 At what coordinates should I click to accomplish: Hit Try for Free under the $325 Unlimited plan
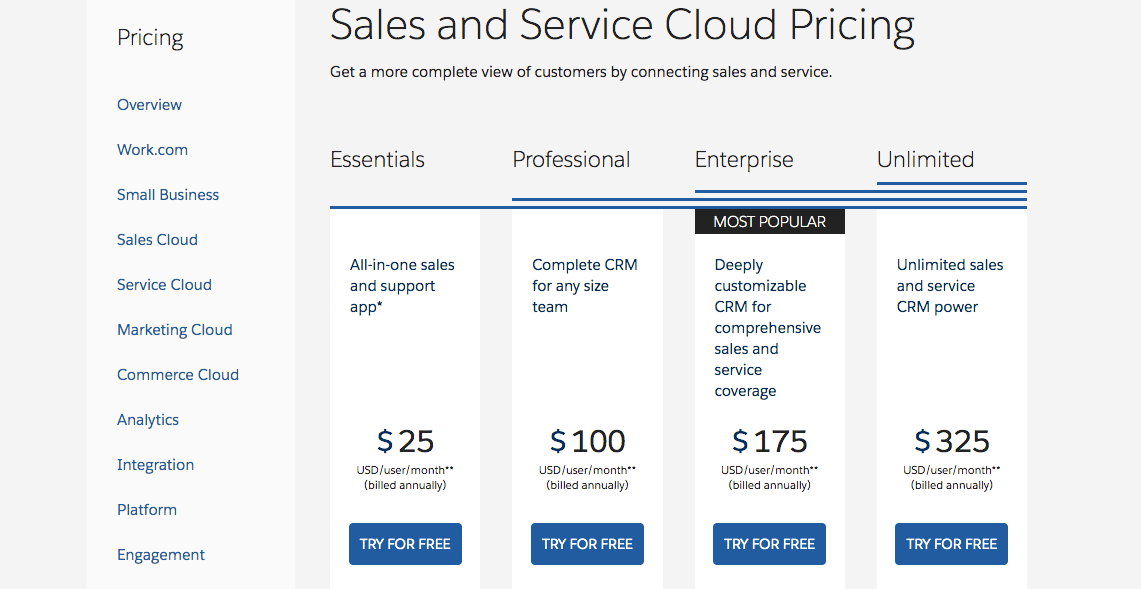pyautogui.click(x=951, y=544)
